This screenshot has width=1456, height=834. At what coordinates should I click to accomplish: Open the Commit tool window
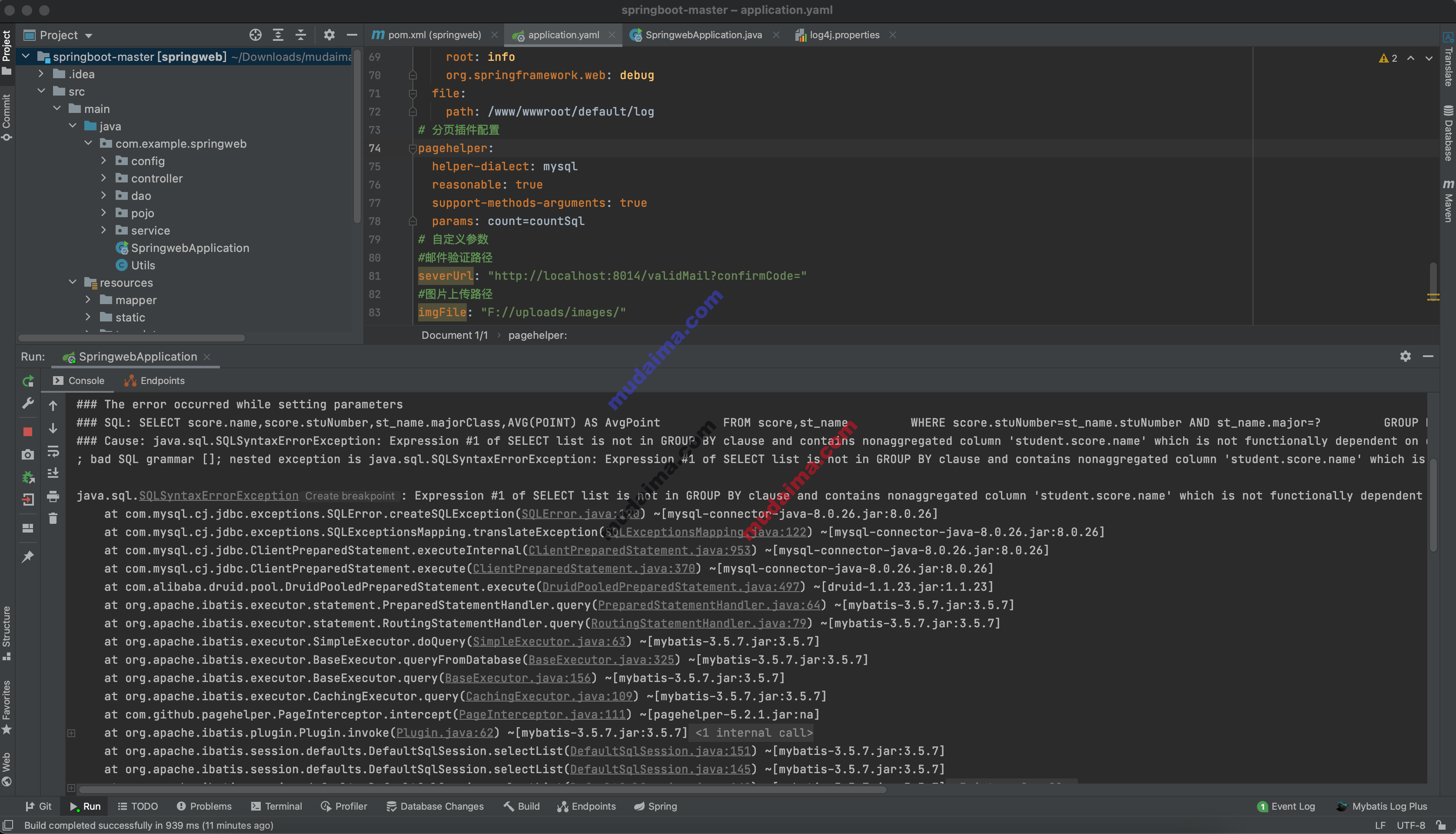click(7, 117)
